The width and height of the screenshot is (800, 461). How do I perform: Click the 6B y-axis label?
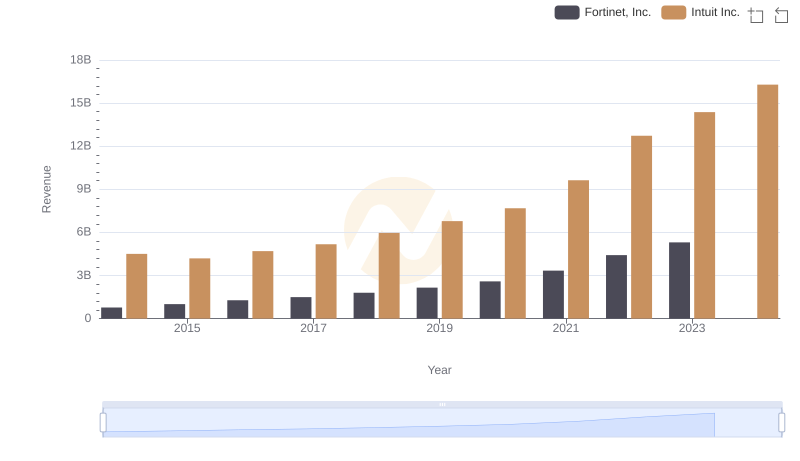pyautogui.click(x=84, y=232)
